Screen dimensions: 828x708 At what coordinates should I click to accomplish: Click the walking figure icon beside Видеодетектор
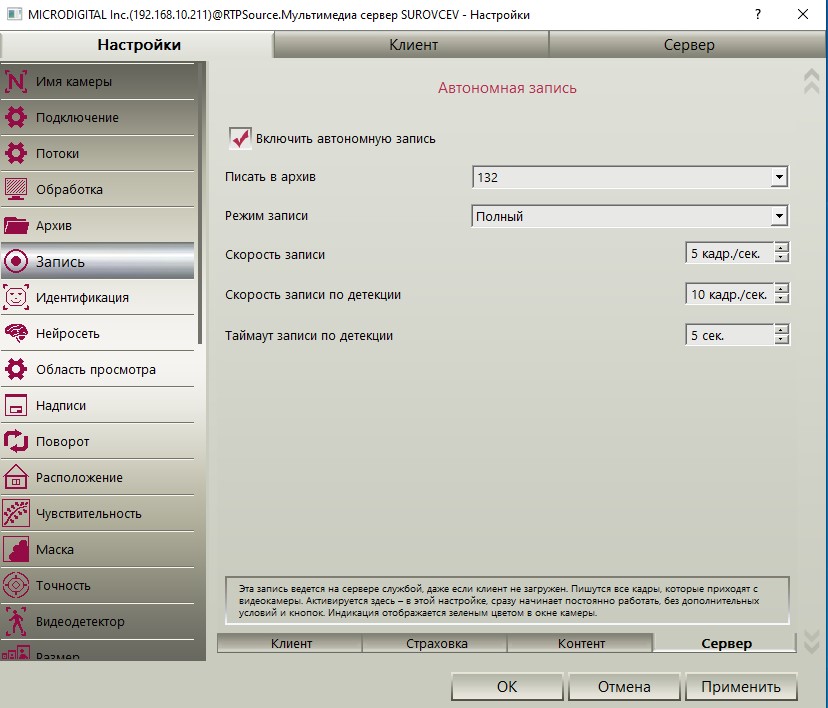[16, 621]
